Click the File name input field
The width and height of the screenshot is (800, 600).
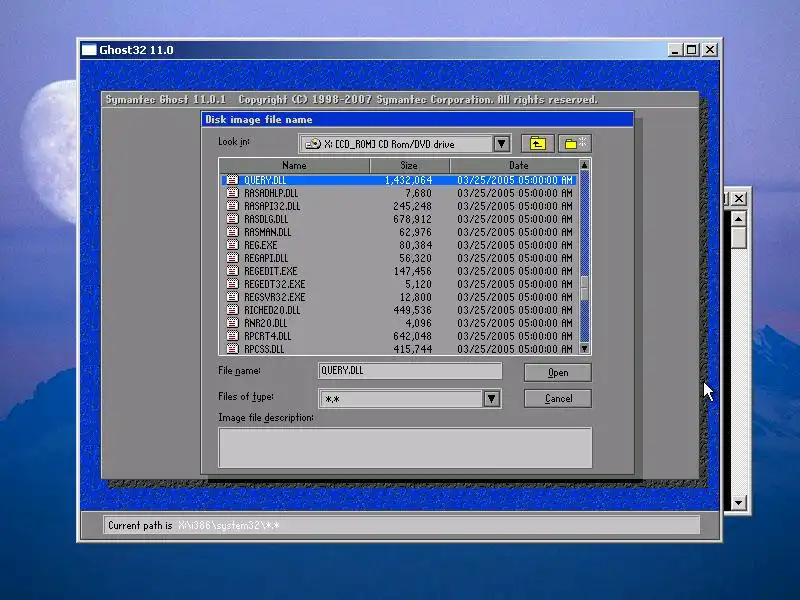(410, 371)
